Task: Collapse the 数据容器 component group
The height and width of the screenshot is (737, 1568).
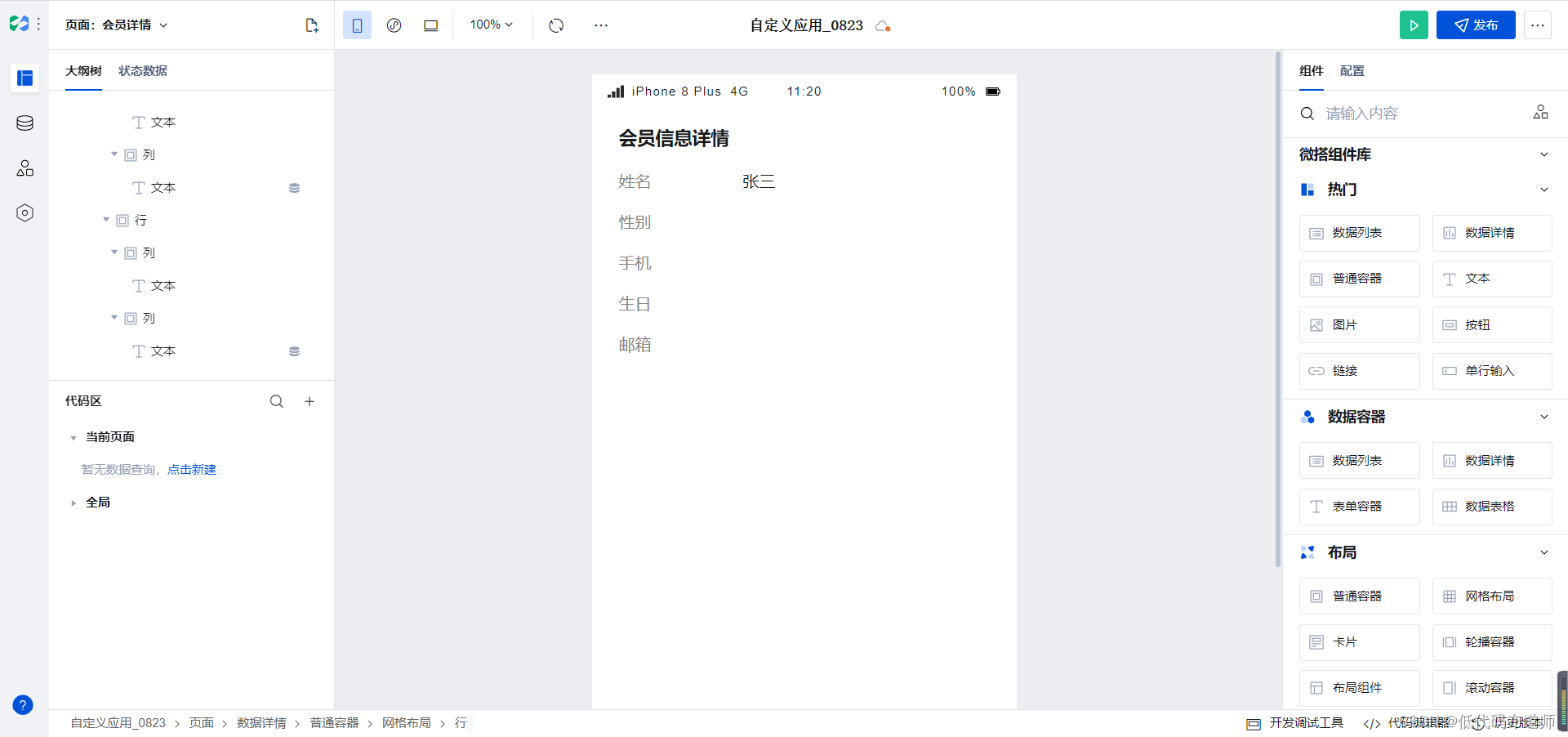Action: [1544, 417]
